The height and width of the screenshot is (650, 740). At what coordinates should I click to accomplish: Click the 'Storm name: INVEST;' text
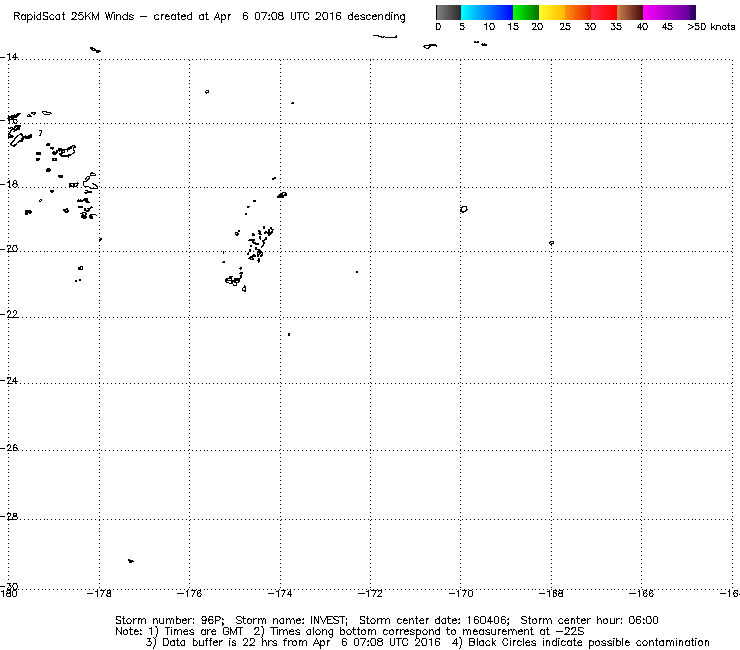(291, 620)
